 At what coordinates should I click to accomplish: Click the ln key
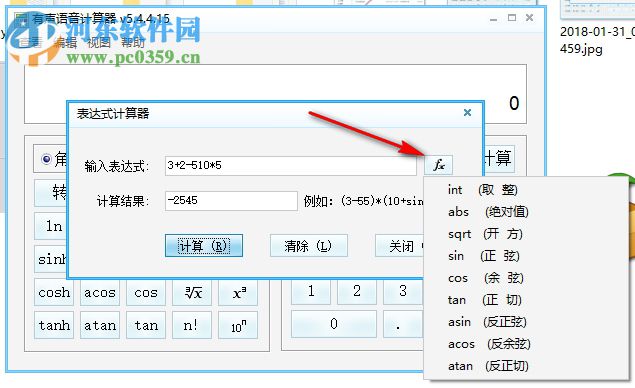pos(51,226)
